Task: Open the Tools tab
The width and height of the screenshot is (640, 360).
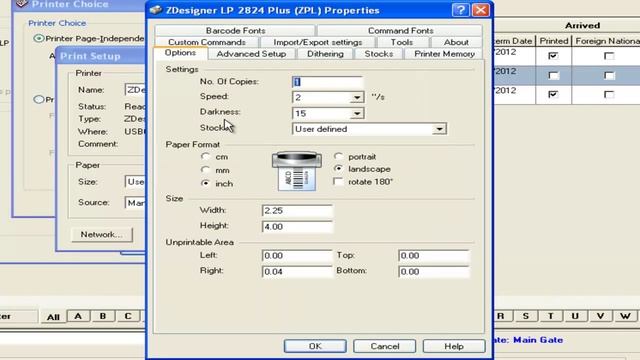Action: coord(402,42)
